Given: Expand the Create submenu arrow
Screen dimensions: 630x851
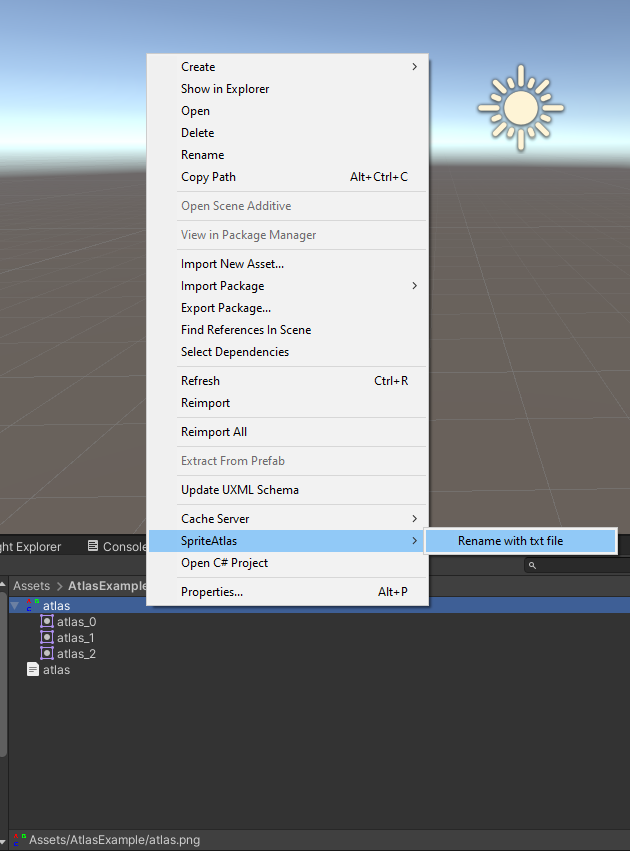Looking at the screenshot, I should tap(415, 67).
